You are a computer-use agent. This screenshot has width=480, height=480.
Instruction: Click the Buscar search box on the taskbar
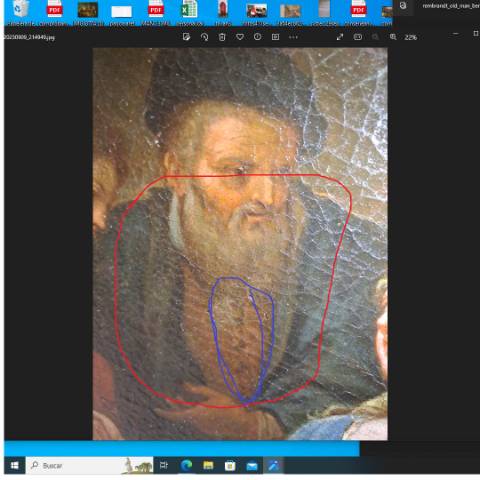(89, 465)
